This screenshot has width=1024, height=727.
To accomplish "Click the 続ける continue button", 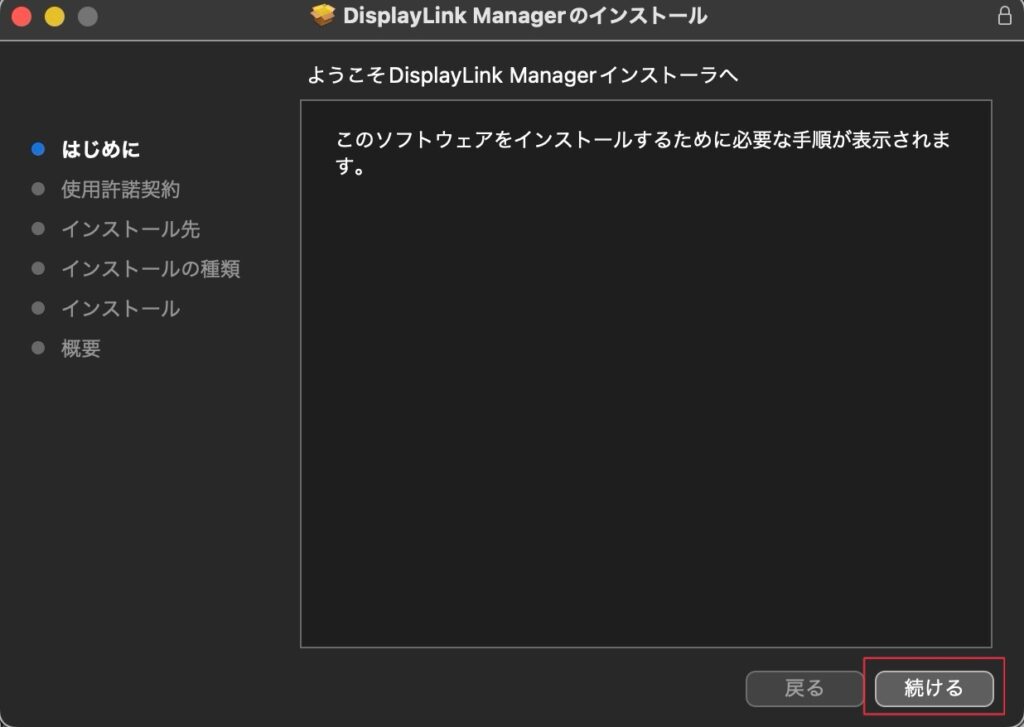I will [x=934, y=688].
